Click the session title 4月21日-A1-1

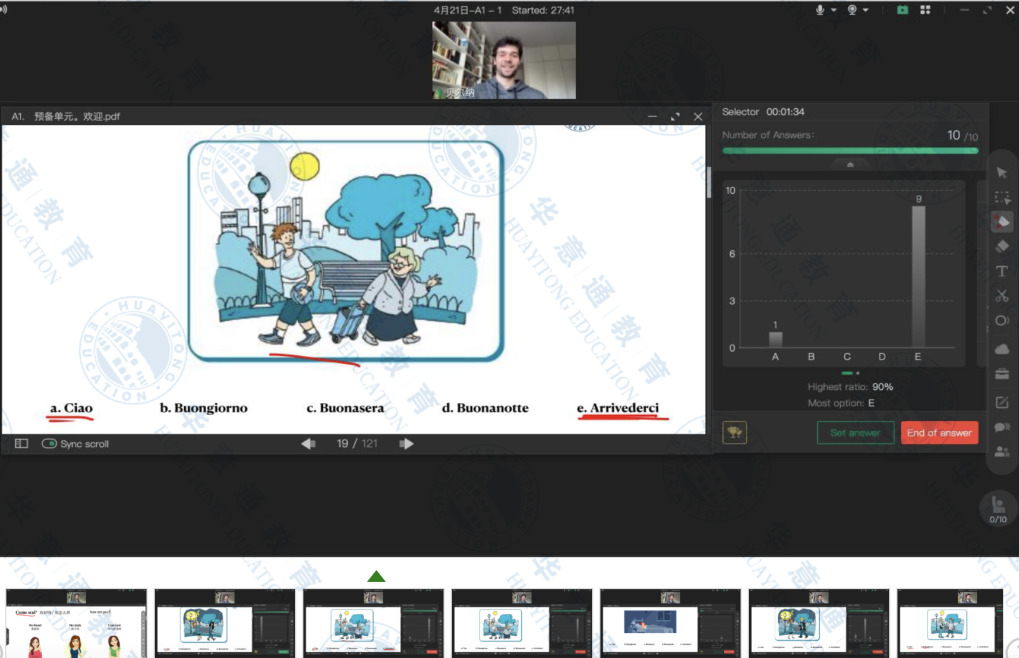468,10
